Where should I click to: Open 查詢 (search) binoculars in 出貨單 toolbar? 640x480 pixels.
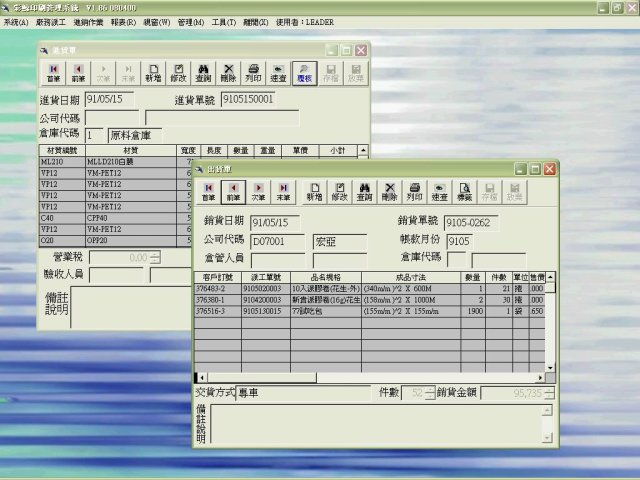[365, 190]
